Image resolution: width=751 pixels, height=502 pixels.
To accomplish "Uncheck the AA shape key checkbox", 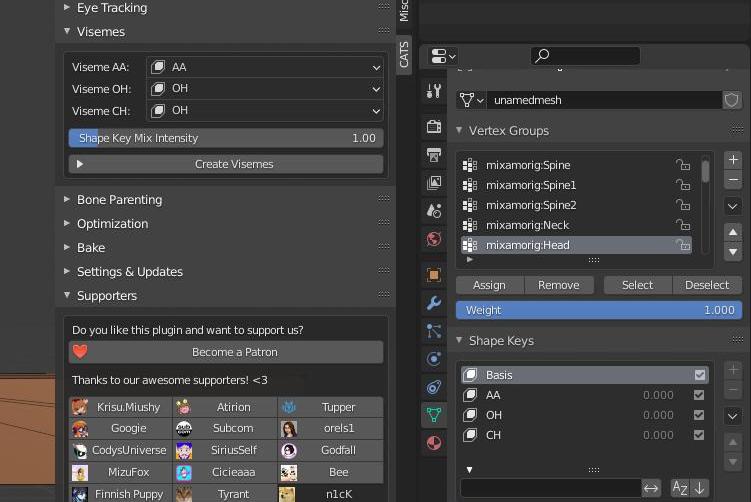I will pyautogui.click(x=699, y=395).
